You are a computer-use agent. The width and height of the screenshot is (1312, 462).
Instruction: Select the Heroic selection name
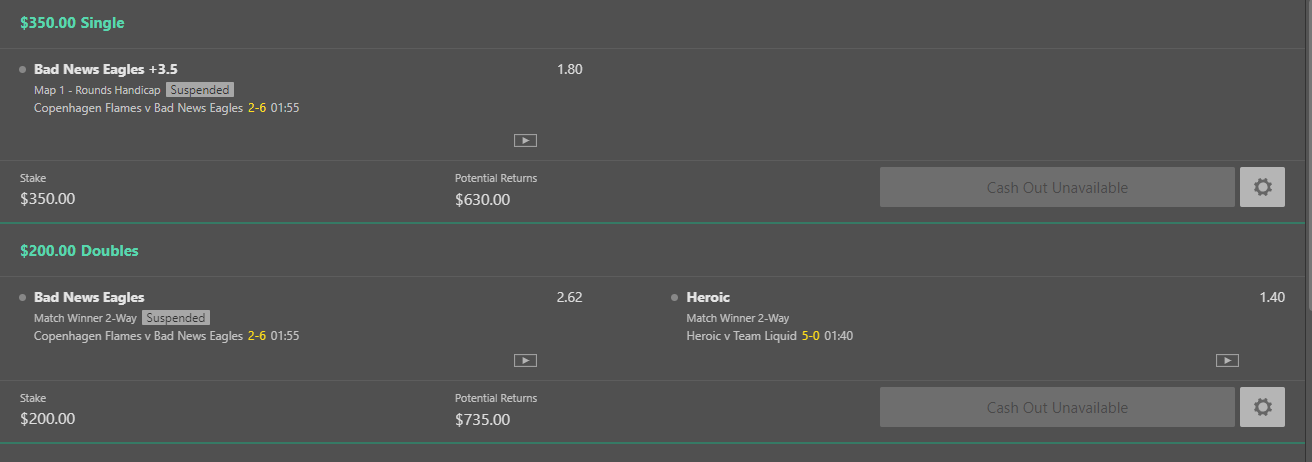pyautogui.click(x=708, y=297)
